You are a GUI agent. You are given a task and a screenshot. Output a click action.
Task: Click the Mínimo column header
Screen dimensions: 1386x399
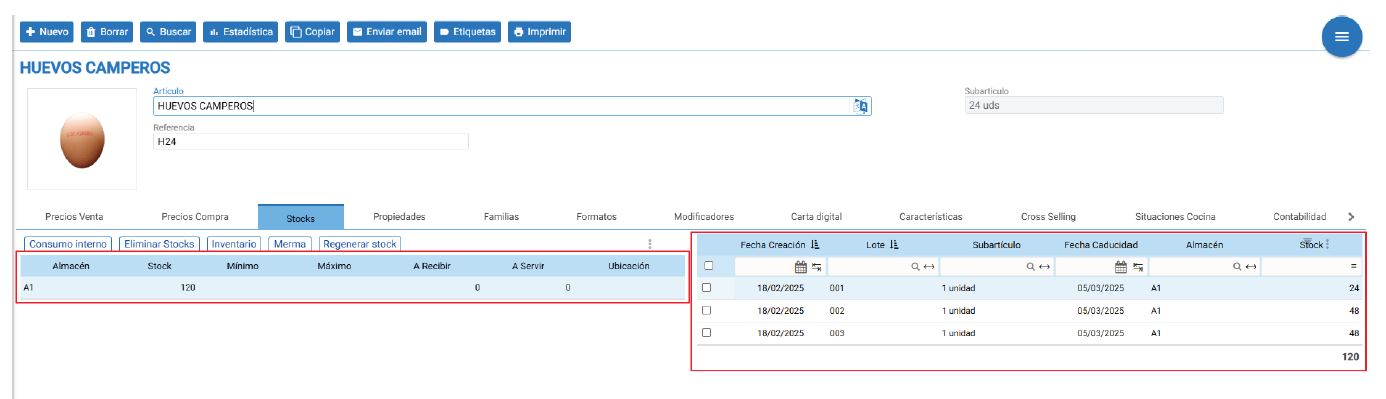pyautogui.click(x=243, y=266)
